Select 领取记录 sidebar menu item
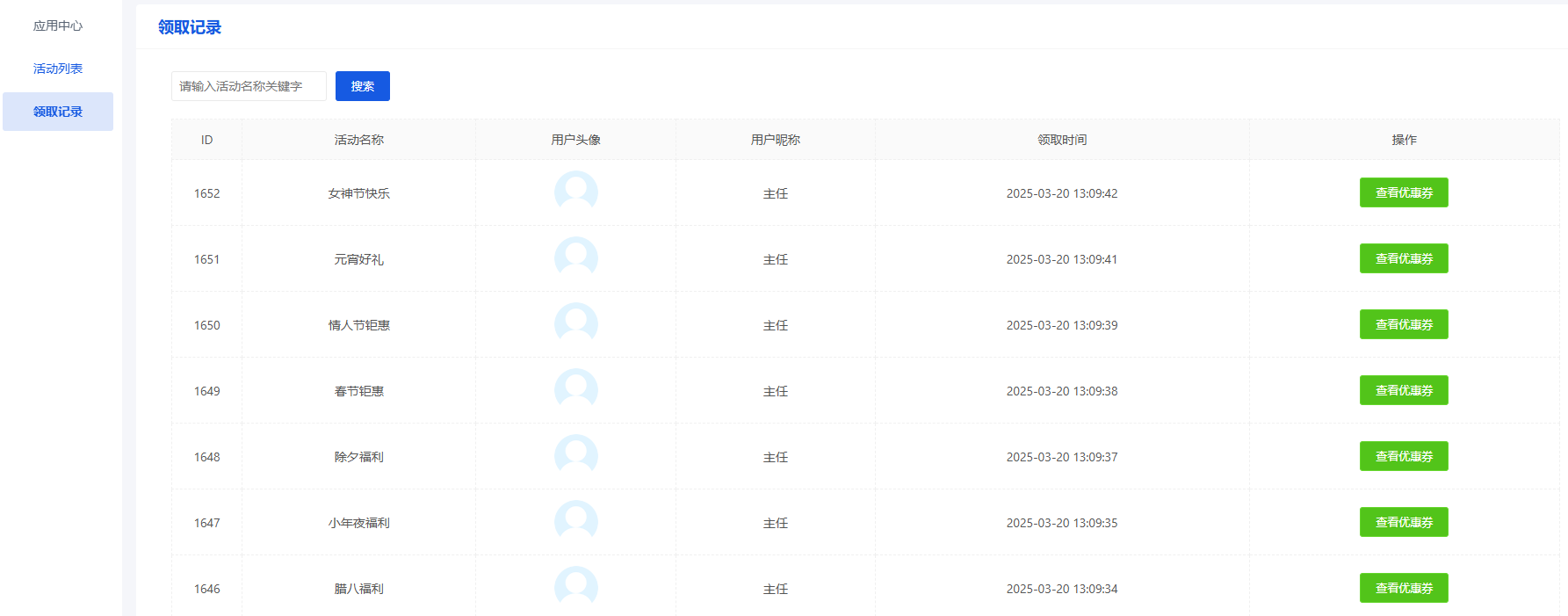Screen dimensions: 1568x616 point(58,112)
